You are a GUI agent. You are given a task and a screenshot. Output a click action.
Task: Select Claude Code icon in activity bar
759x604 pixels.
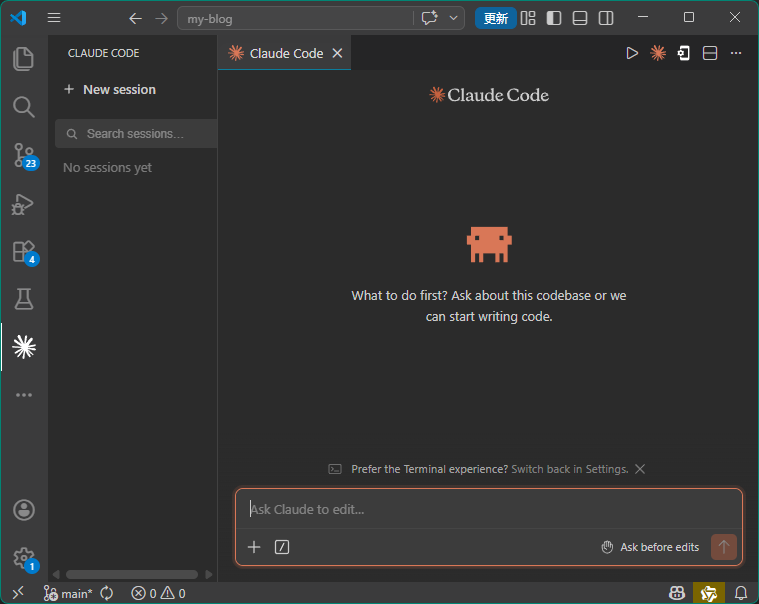click(24, 347)
